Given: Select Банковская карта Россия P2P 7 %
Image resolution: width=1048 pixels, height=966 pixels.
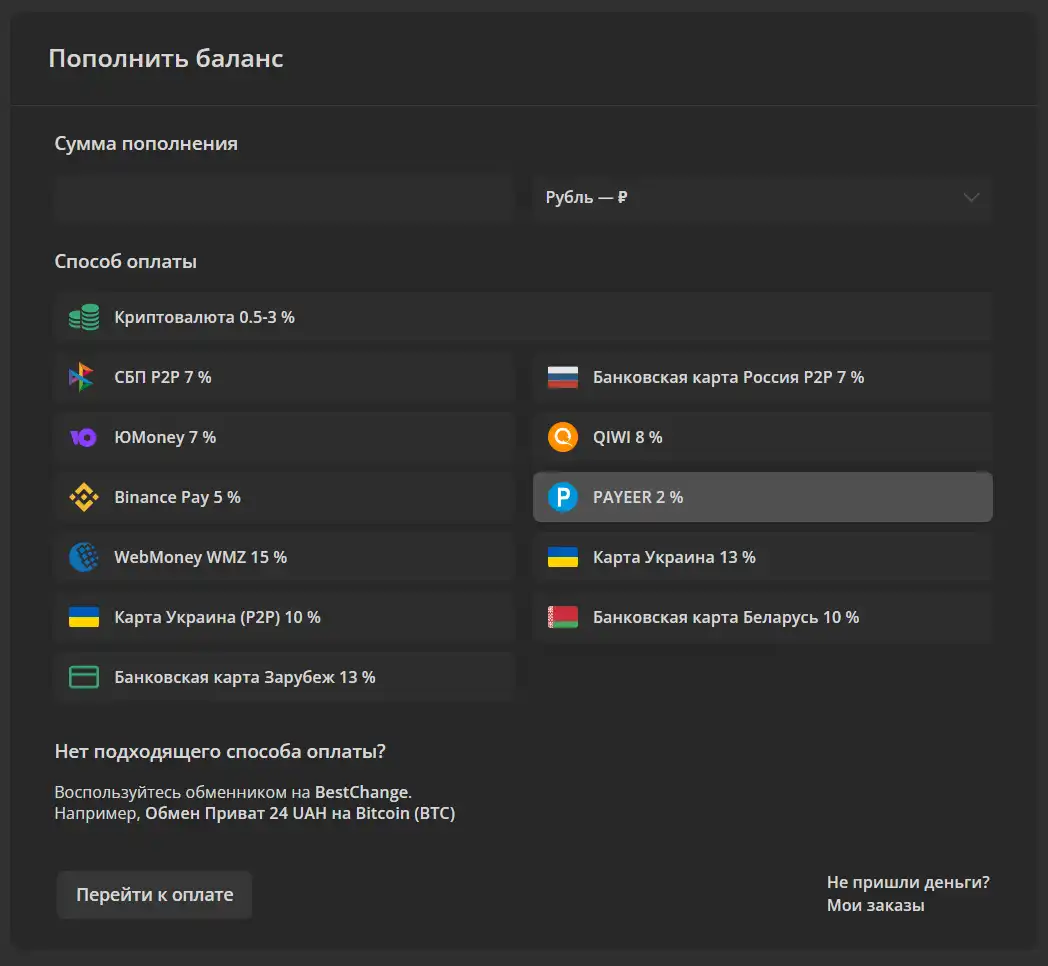Looking at the screenshot, I should 763,377.
